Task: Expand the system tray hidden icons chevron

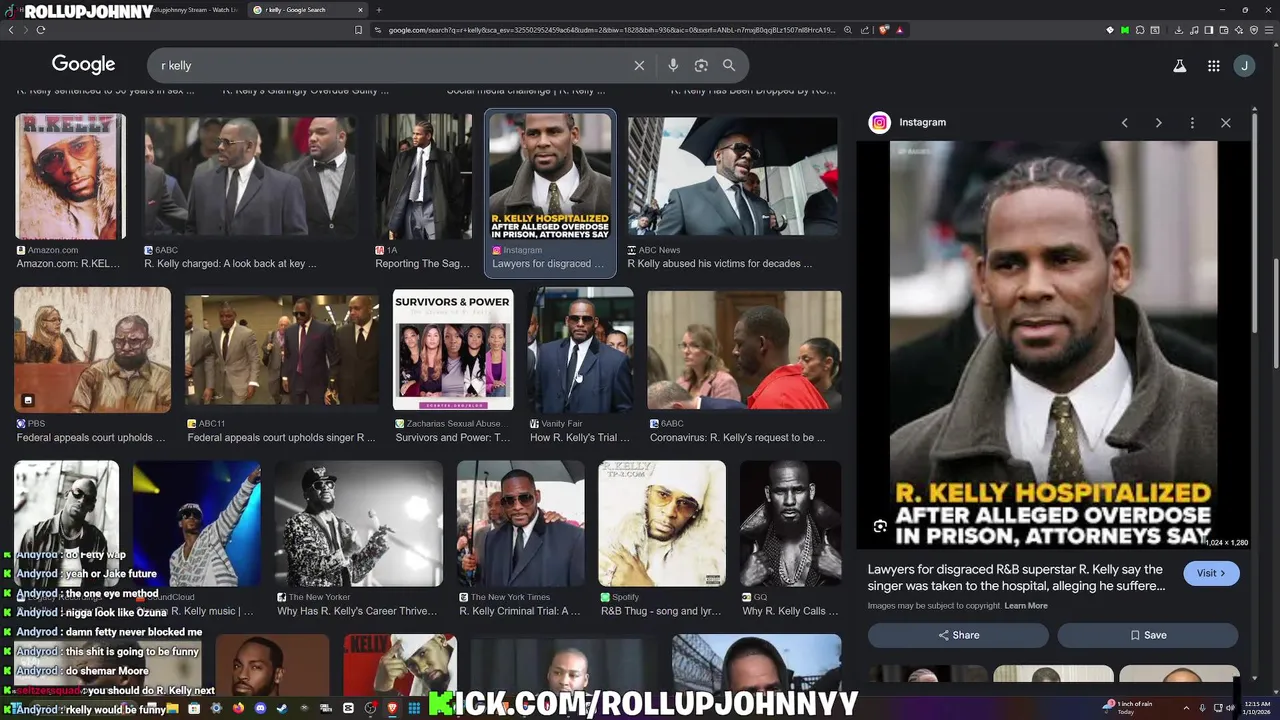Action: (x=1187, y=708)
